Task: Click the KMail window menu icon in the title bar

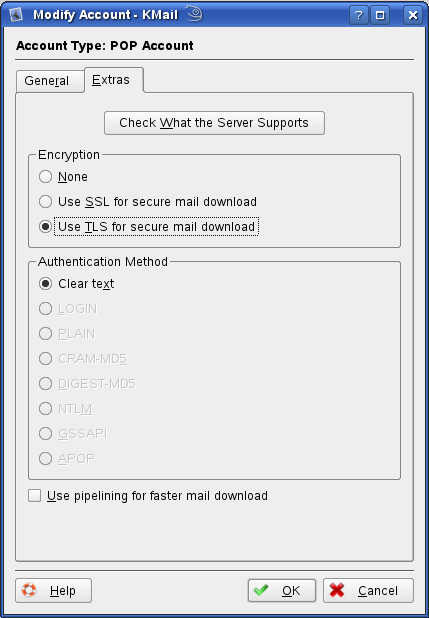Action: [x=16, y=15]
